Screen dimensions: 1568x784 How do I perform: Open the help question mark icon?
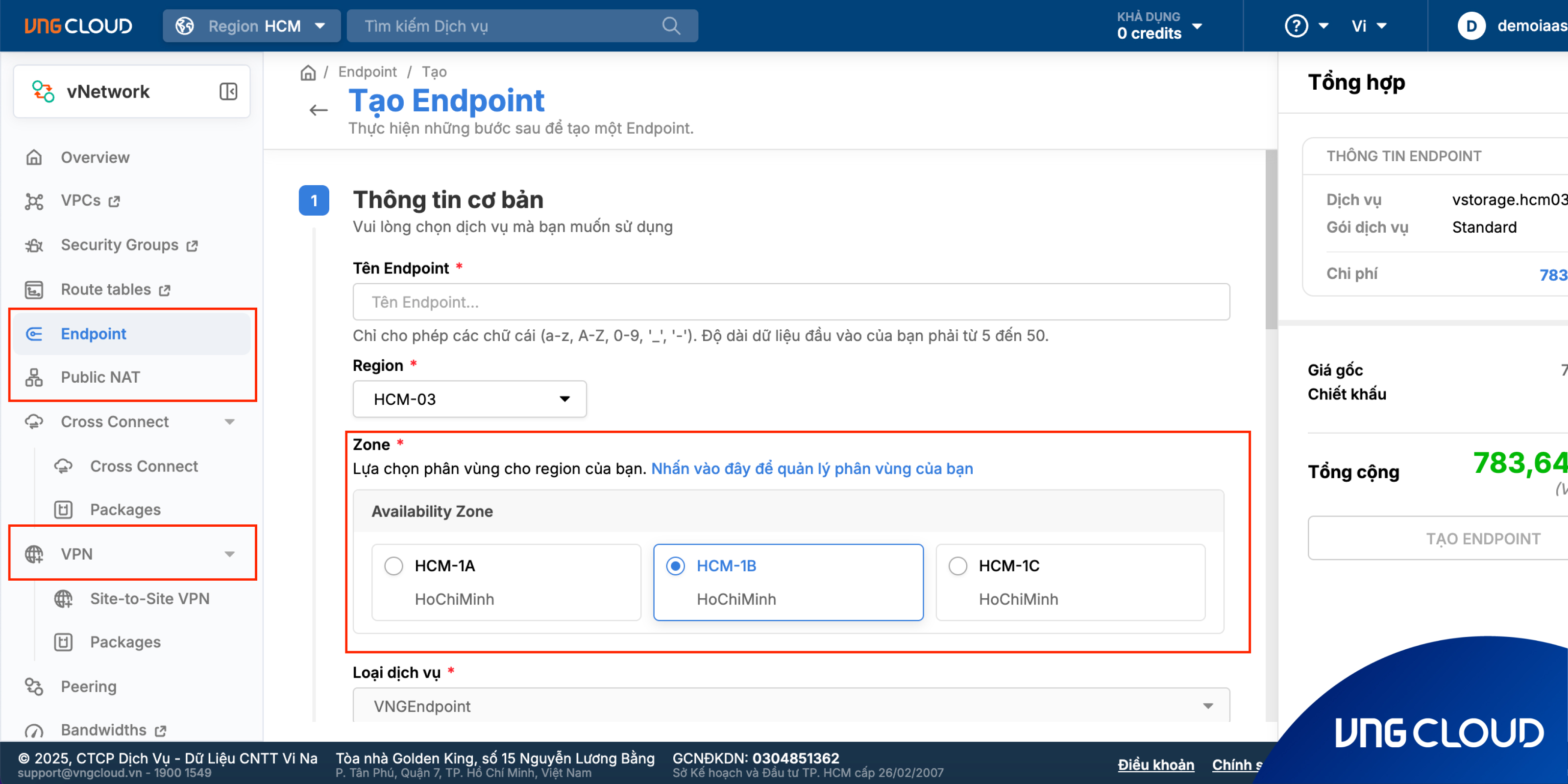pos(1296,25)
